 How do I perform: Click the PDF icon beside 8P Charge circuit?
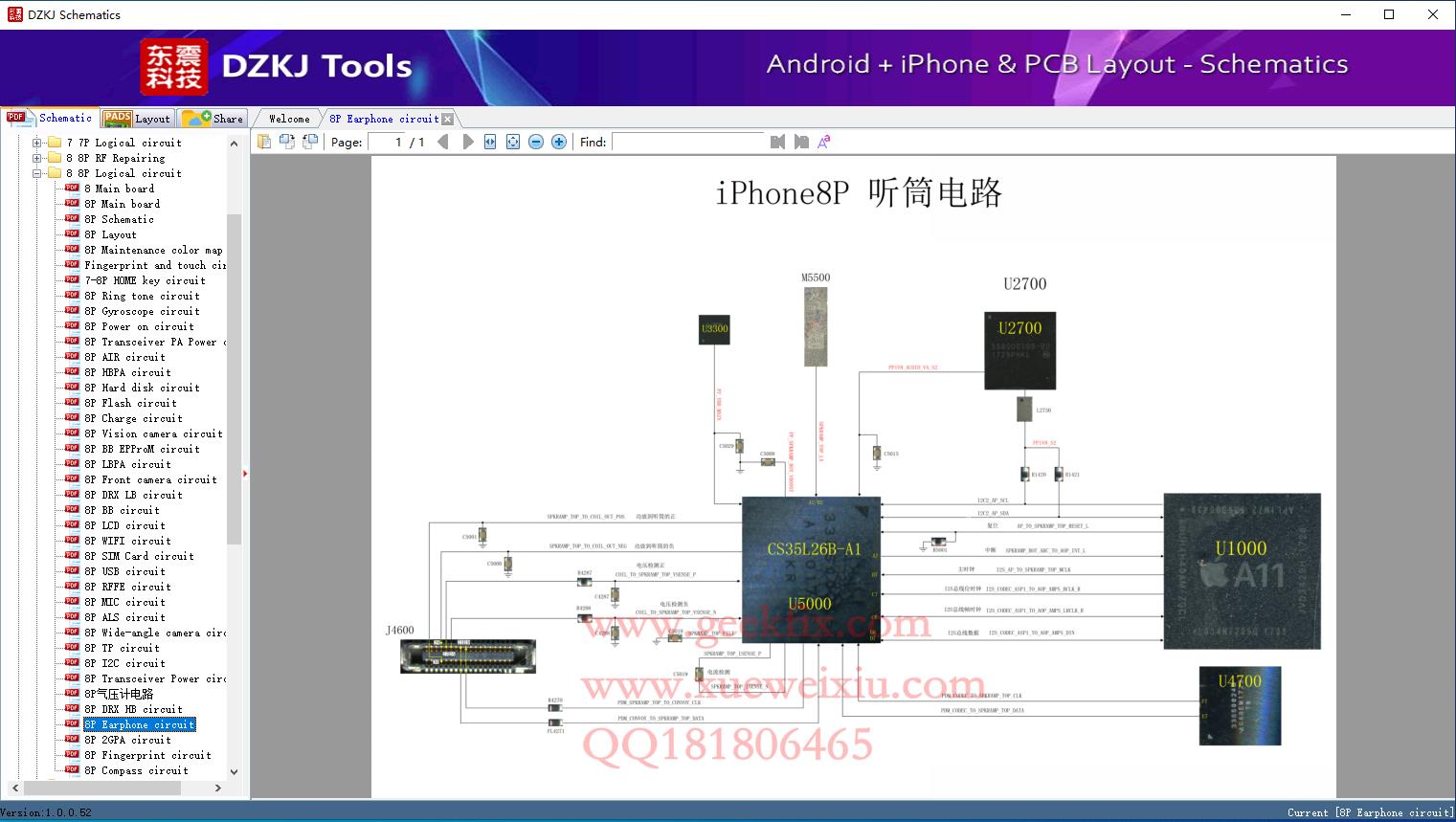point(72,418)
